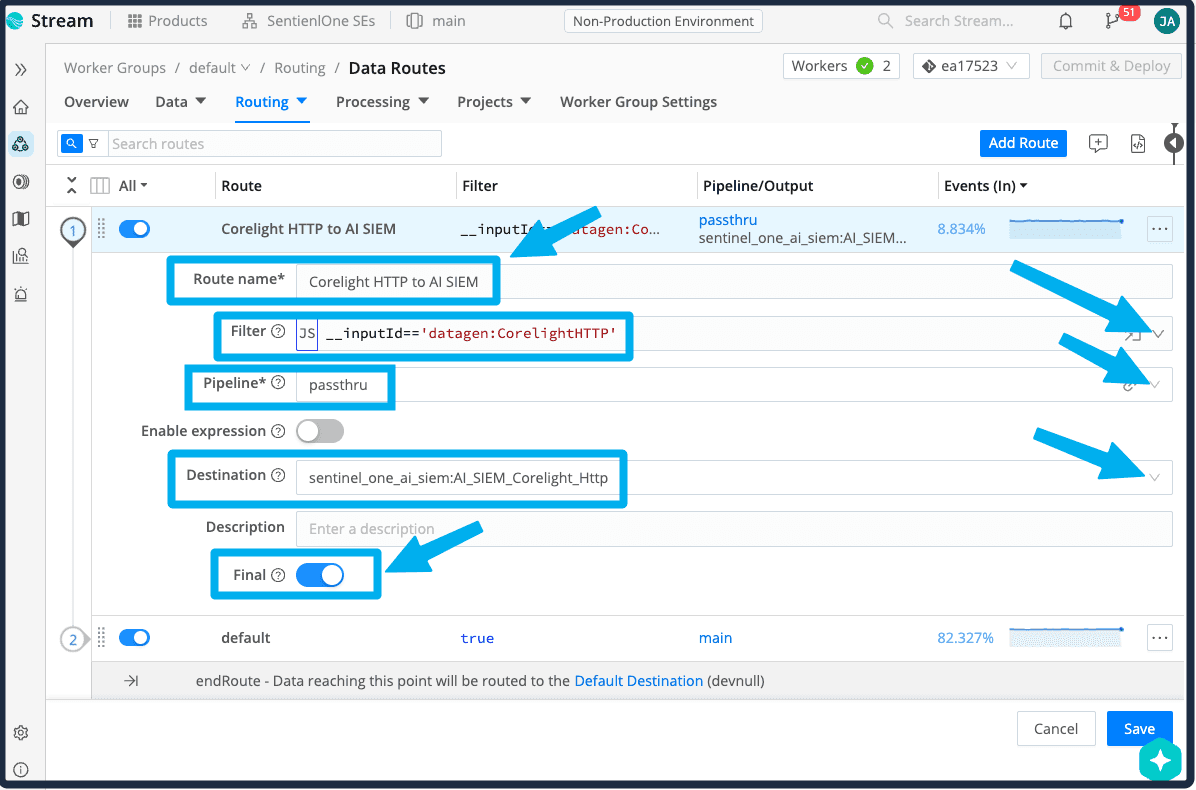
Task: Click the Add Route button
Action: coord(1023,143)
